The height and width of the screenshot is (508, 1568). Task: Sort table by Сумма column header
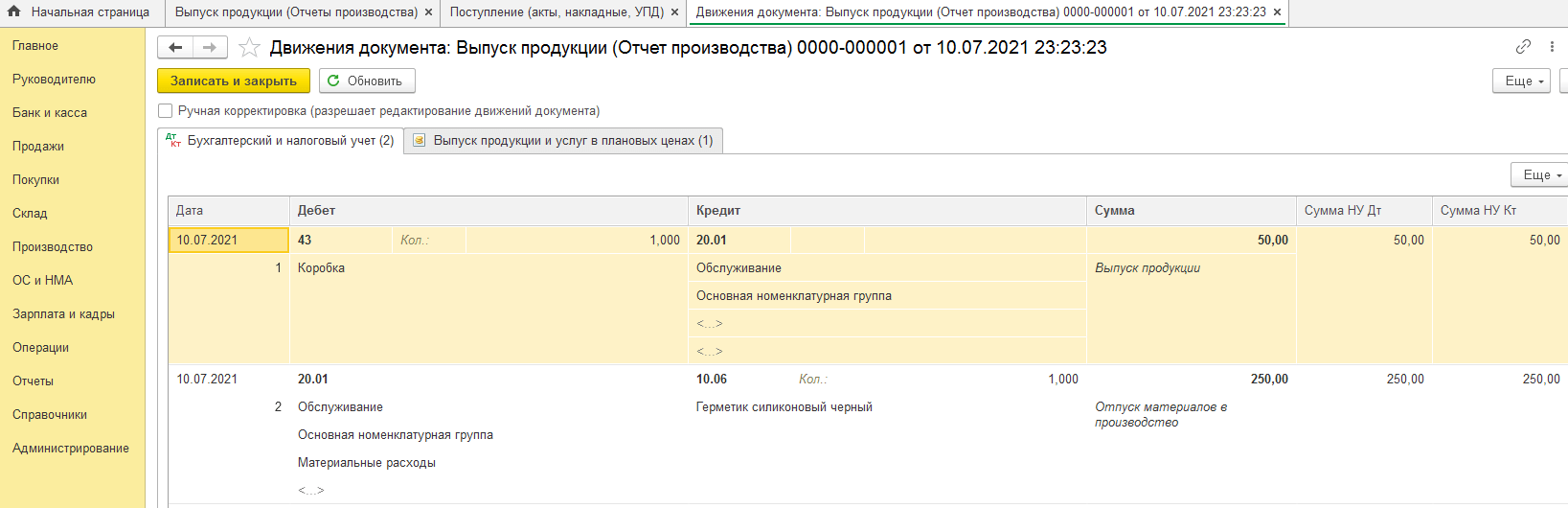tap(1115, 211)
